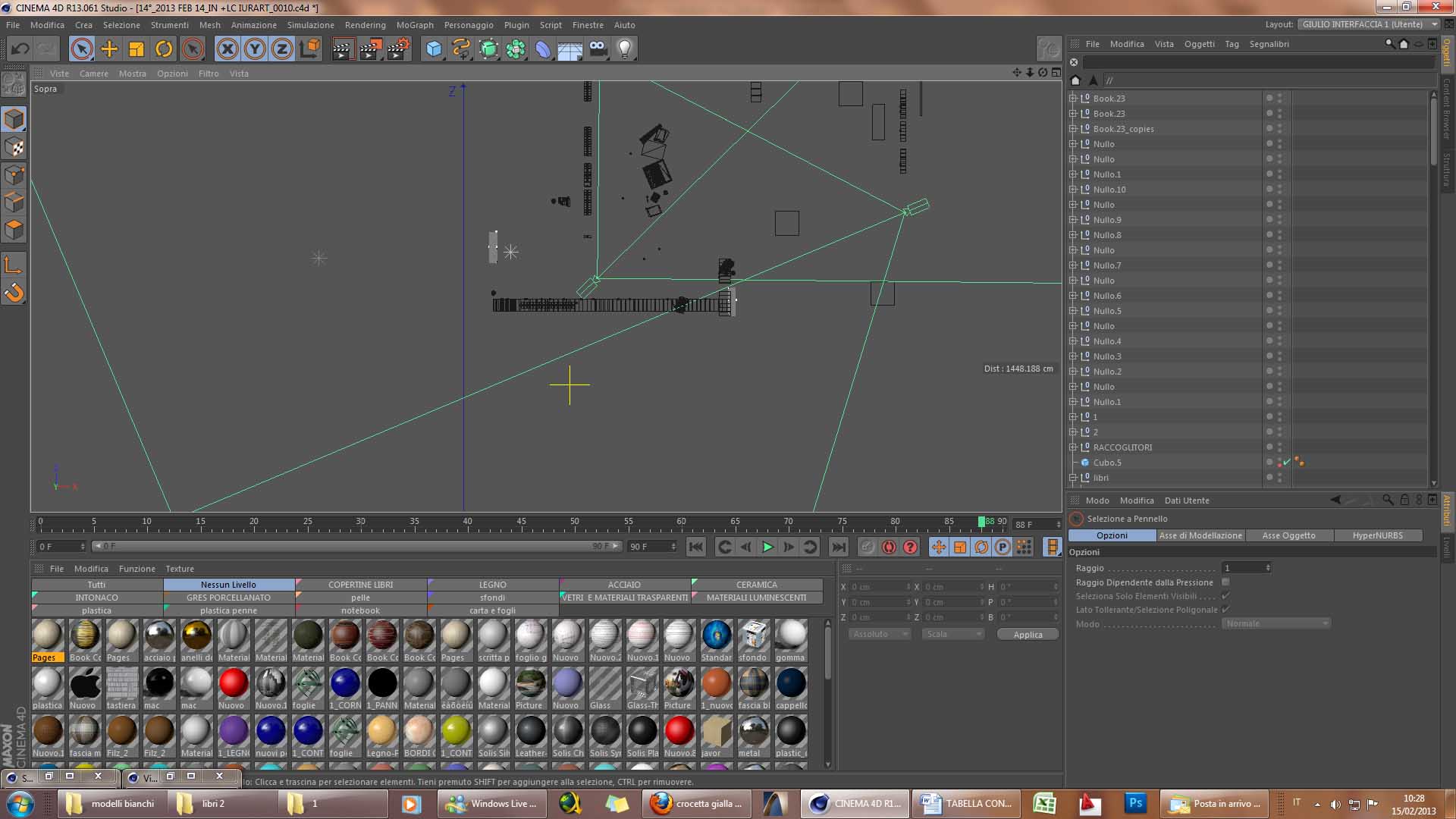Switch to the Asse Oggetto tab
The image size is (1456, 819).
point(1288,535)
